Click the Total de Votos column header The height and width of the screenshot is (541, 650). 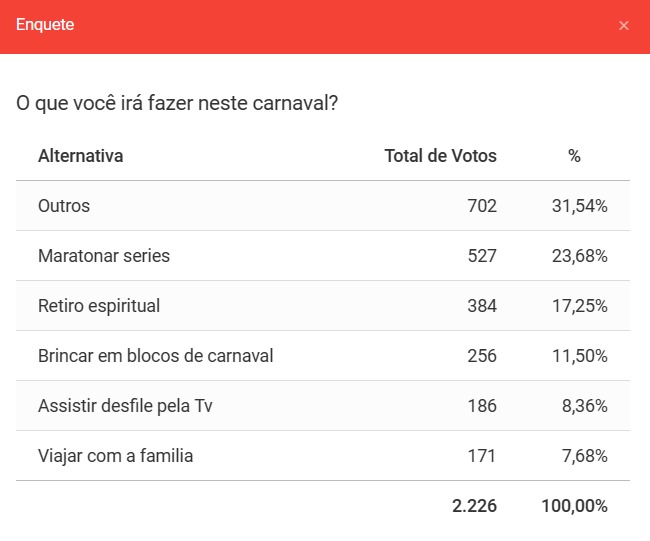pyautogui.click(x=440, y=156)
